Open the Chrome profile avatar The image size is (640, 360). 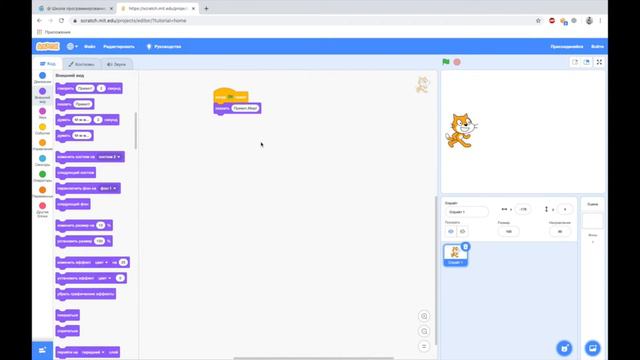589,20
